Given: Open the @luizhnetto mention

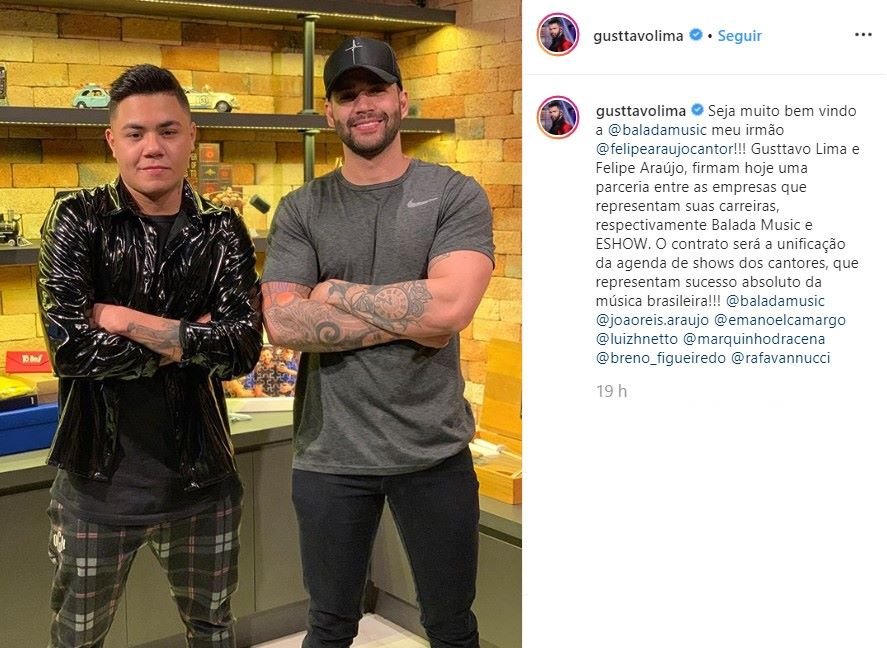Looking at the screenshot, I should (636, 339).
